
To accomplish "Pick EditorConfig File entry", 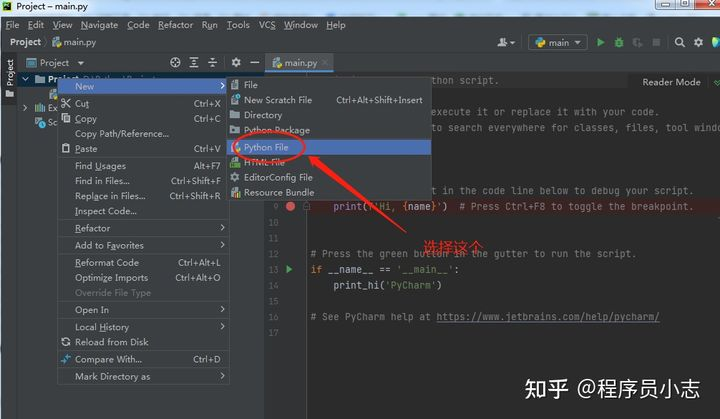I will tap(329, 177).
